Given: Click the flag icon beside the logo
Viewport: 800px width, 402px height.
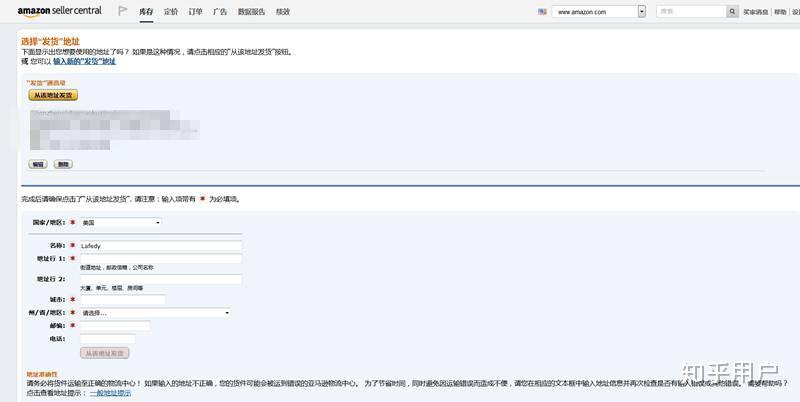Looking at the screenshot, I should tap(122, 11).
